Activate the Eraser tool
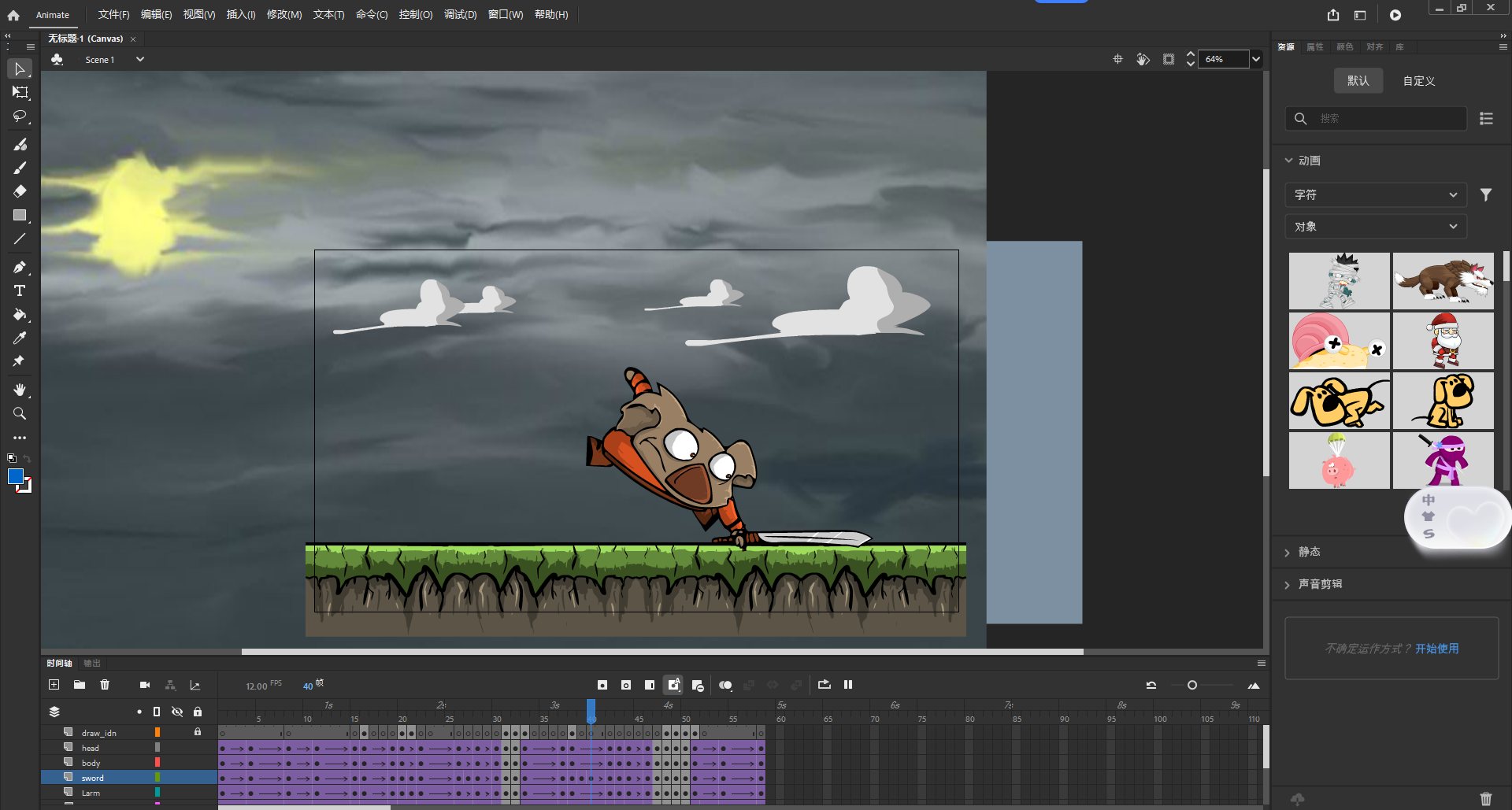The height and width of the screenshot is (810, 1512). [20, 191]
